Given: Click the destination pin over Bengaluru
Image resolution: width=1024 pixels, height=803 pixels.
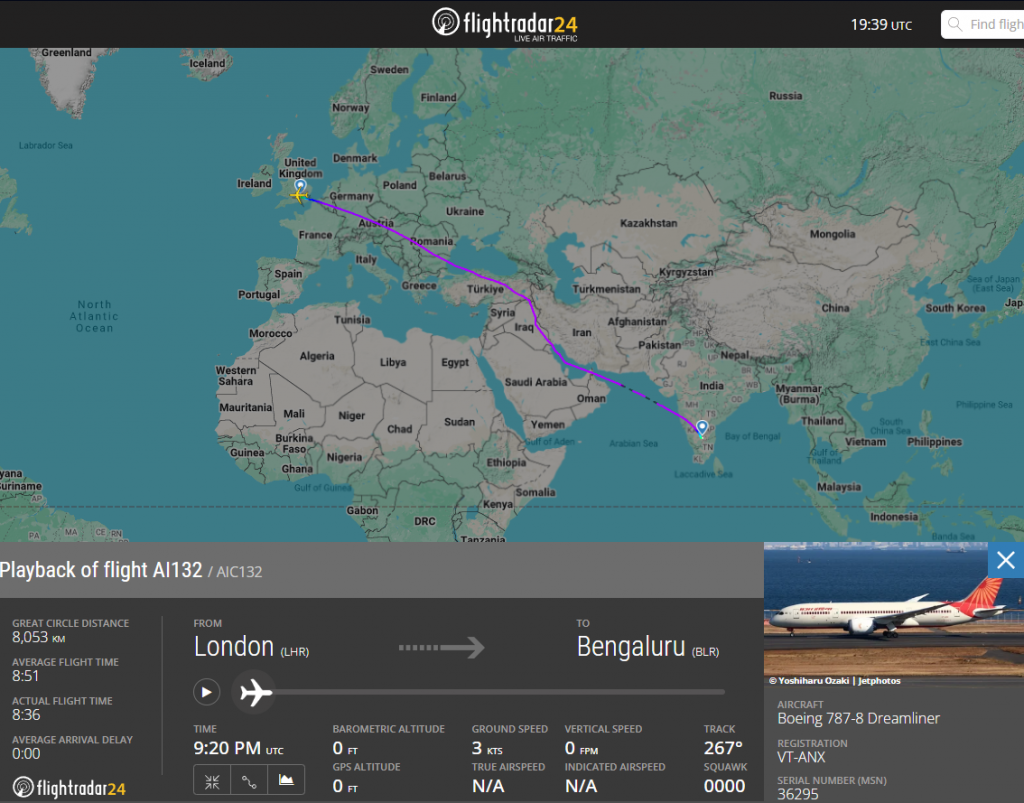Looking at the screenshot, I should pyautogui.click(x=702, y=426).
